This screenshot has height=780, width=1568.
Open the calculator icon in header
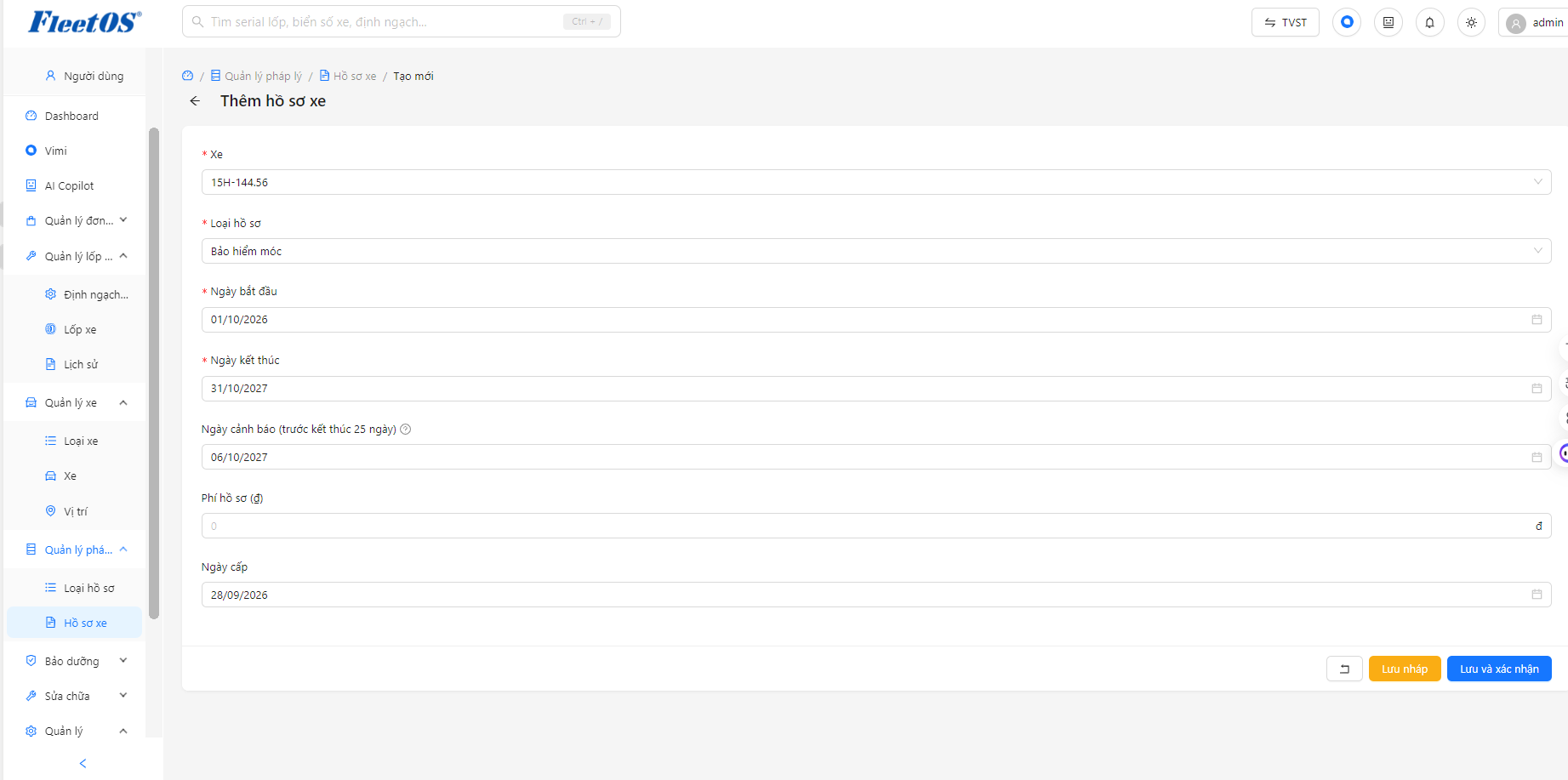(x=1388, y=22)
